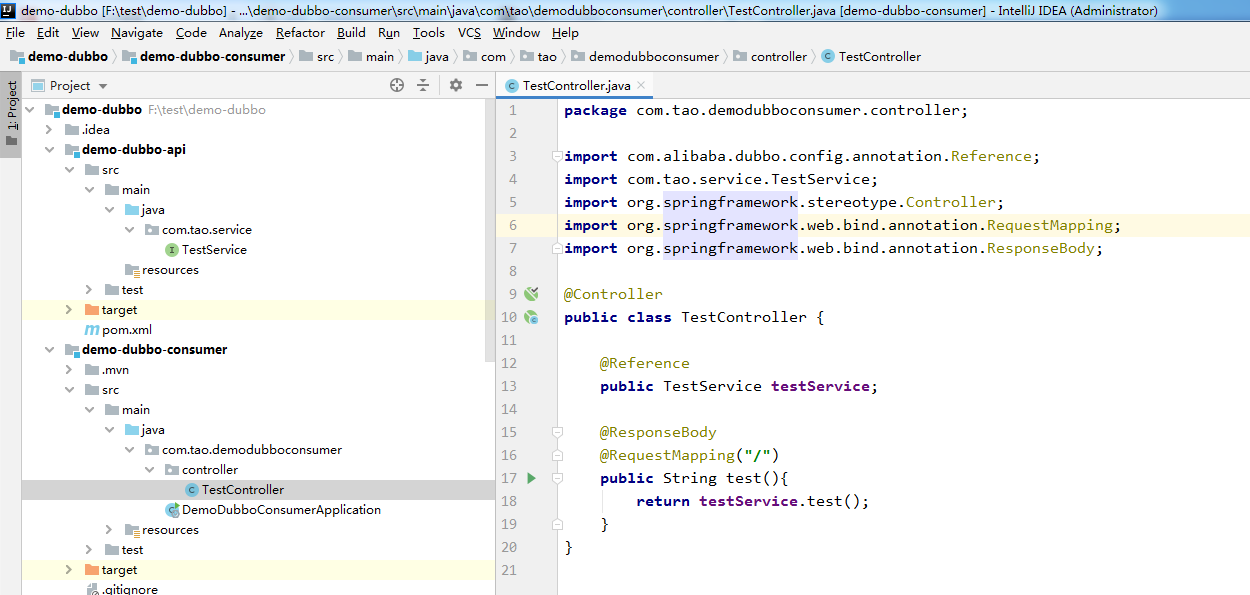Viewport: 1250px width, 595px height.
Task: Expand the .idea folder
Action: click(x=49, y=130)
